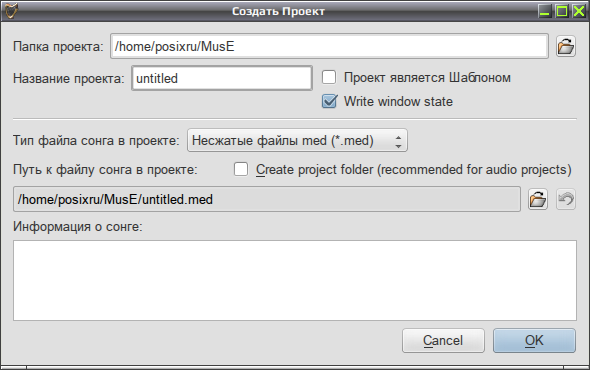Focus the Папка проекта path field
590x370 pixels.
click(329, 46)
